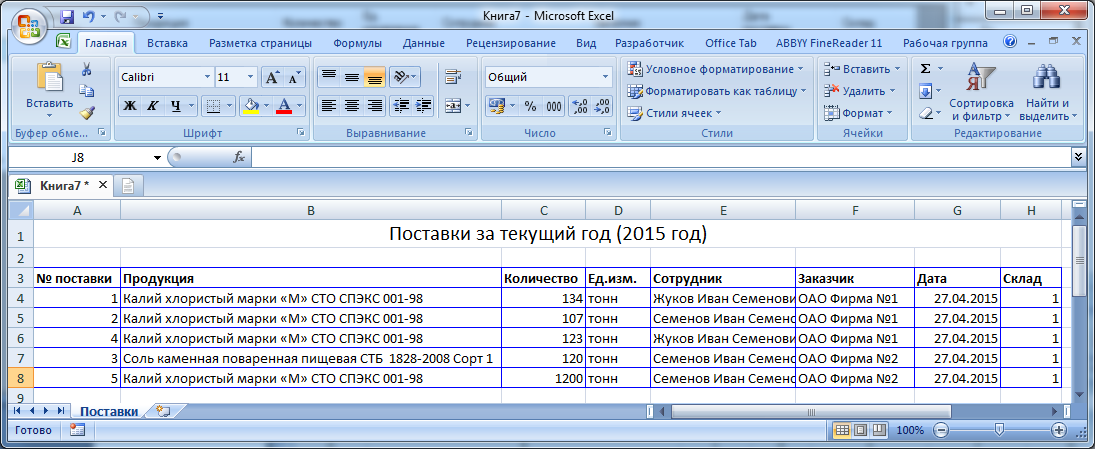This screenshot has width=1095, height=449.
Task: Click the AutoSum sigma icon
Action: click(x=925, y=69)
